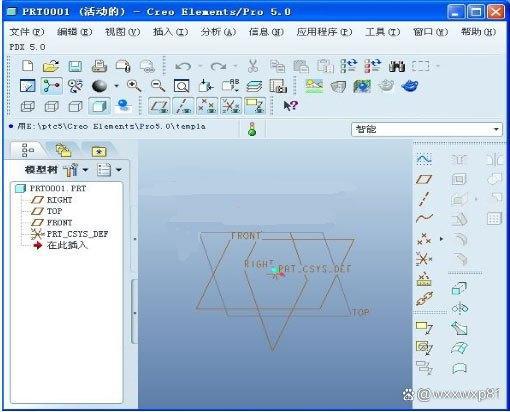This screenshot has height=412, width=510.
Task: Toggle coordinate systems display
Action: [x=231, y=106]
